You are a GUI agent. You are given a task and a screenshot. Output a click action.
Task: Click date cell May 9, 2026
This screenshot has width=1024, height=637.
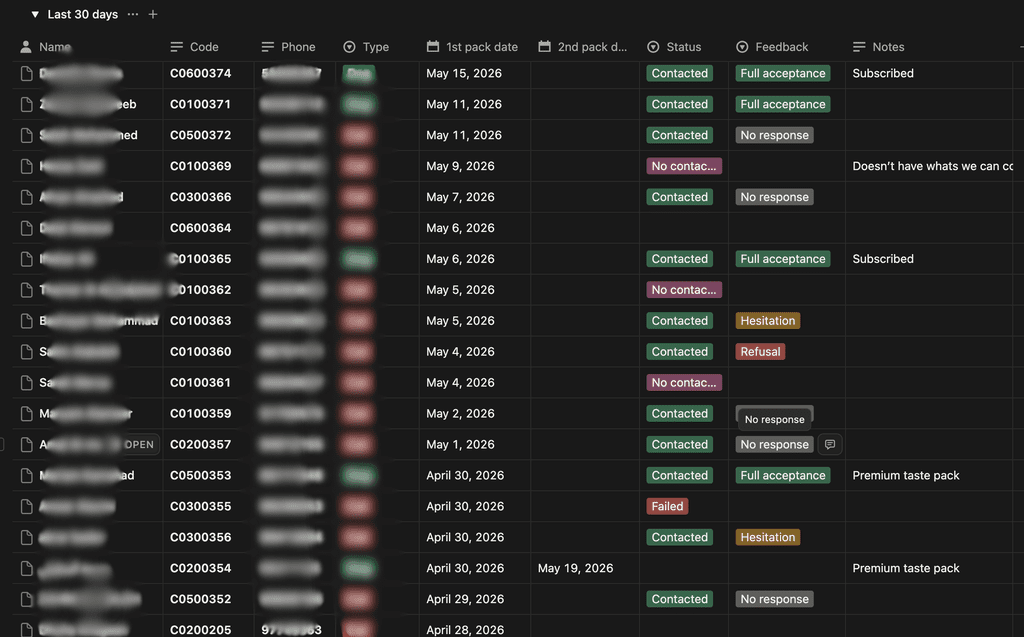(x=460, y=166)
